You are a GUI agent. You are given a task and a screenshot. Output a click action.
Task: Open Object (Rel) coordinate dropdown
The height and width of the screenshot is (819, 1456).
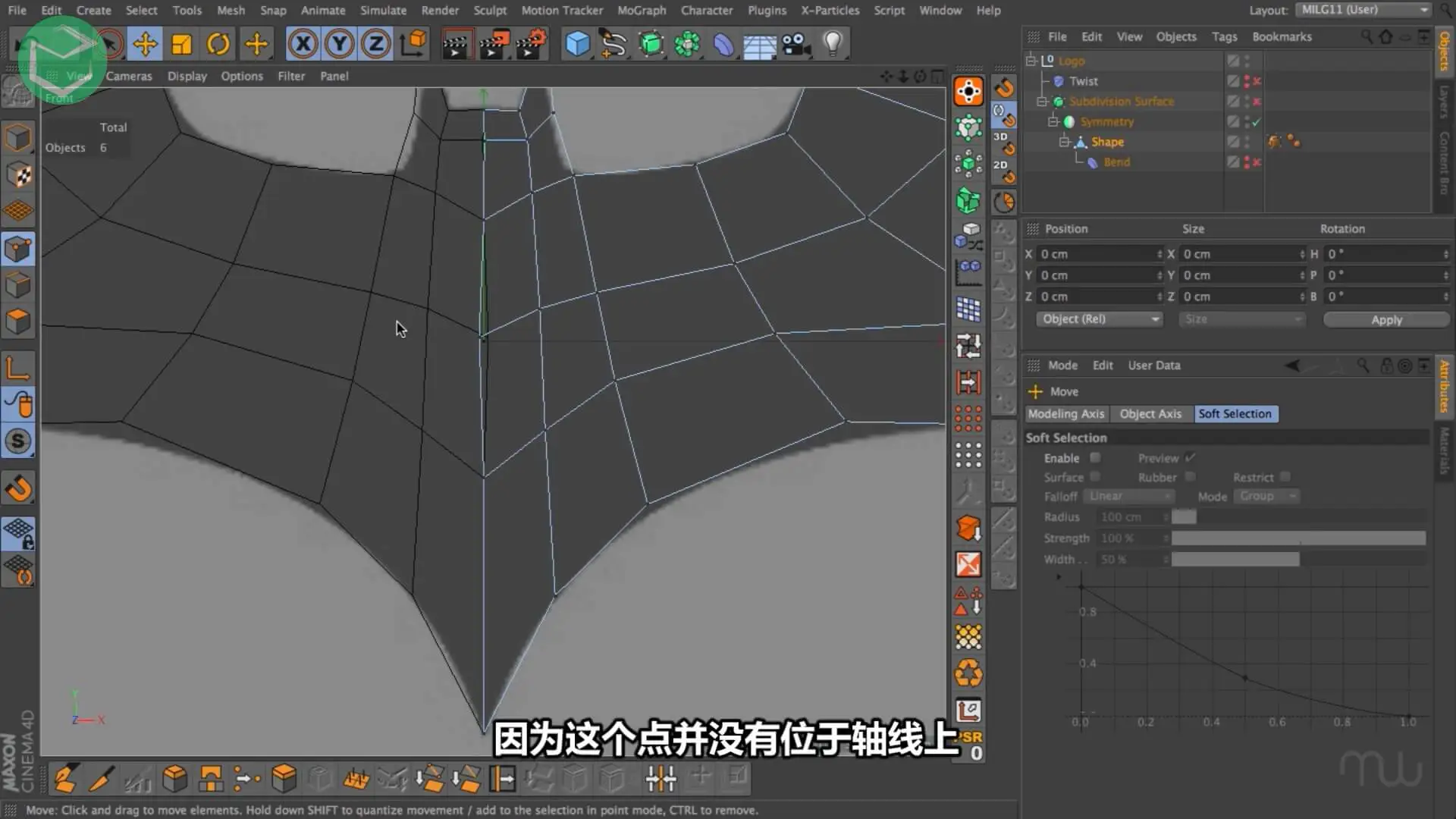tap(1099, 319)
